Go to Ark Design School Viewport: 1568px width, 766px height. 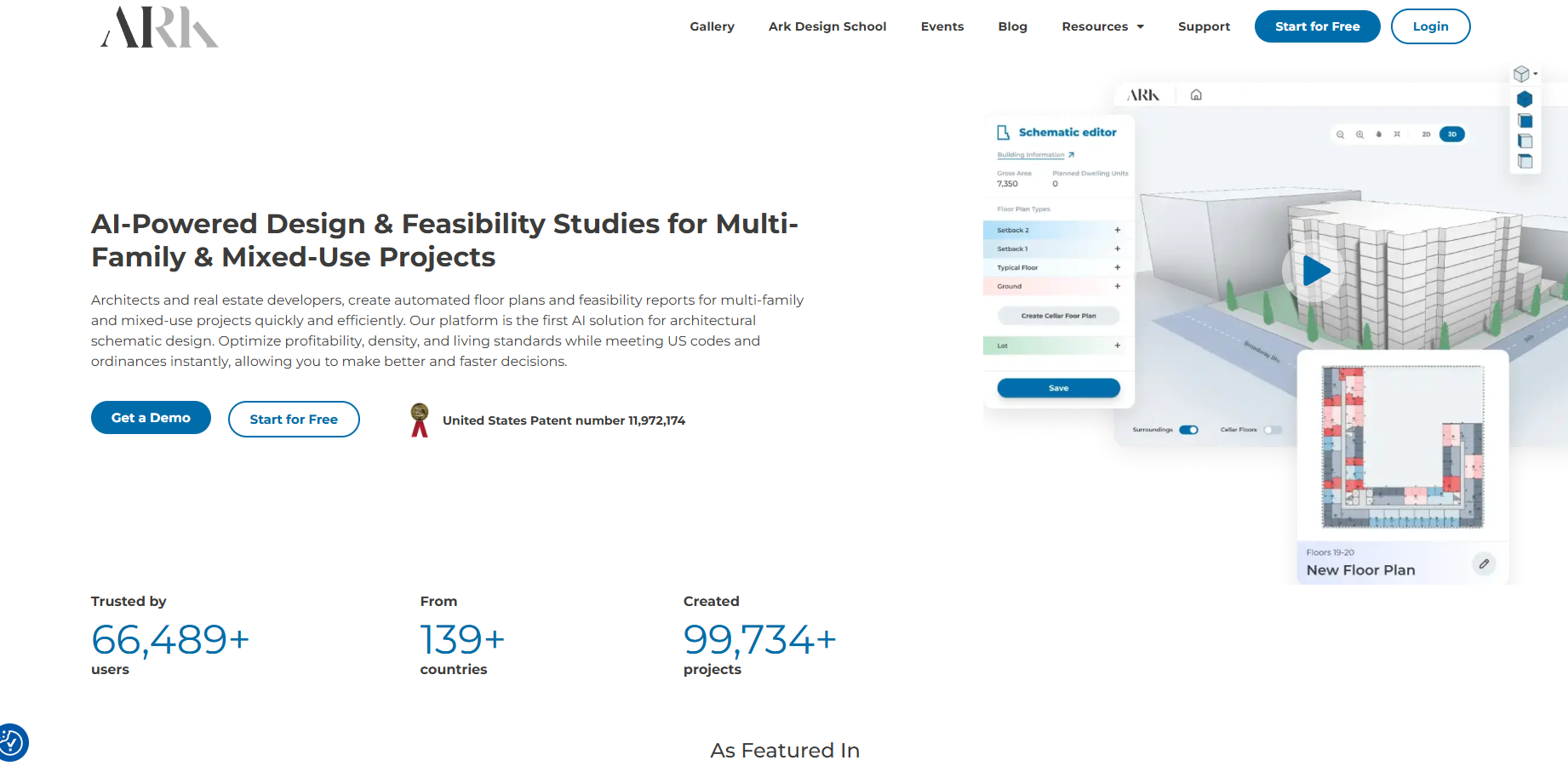click(x=827, y=26)
